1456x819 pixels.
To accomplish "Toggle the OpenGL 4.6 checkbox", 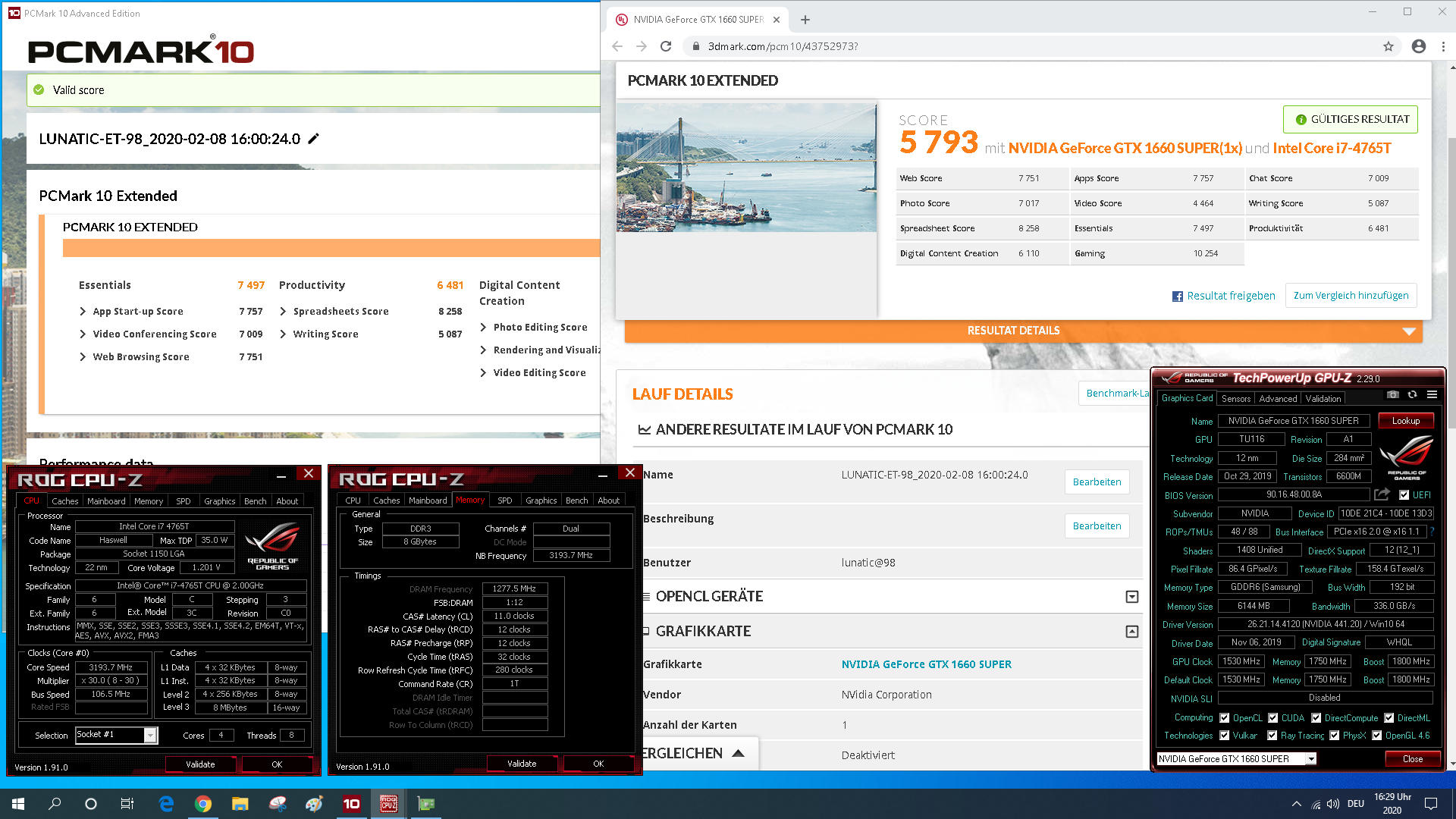I will point(1376,736).
